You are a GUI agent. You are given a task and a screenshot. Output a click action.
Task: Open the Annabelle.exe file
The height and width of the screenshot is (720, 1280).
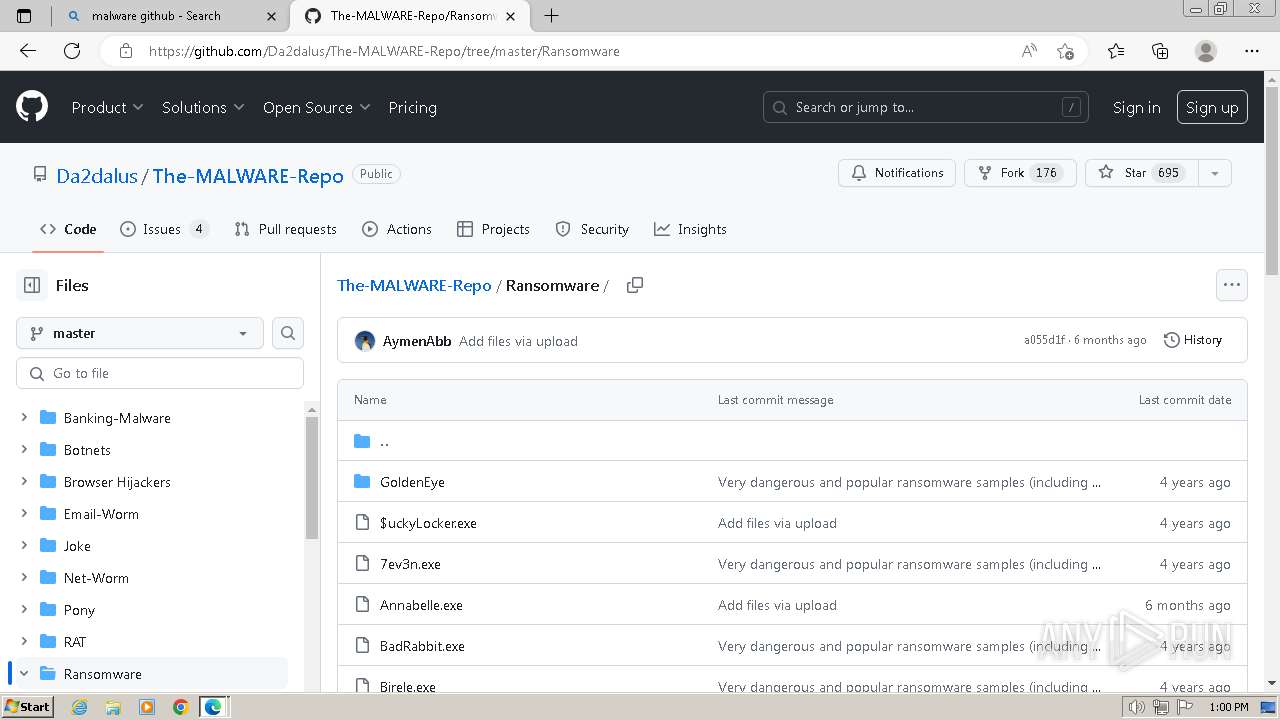click(421, 605)
